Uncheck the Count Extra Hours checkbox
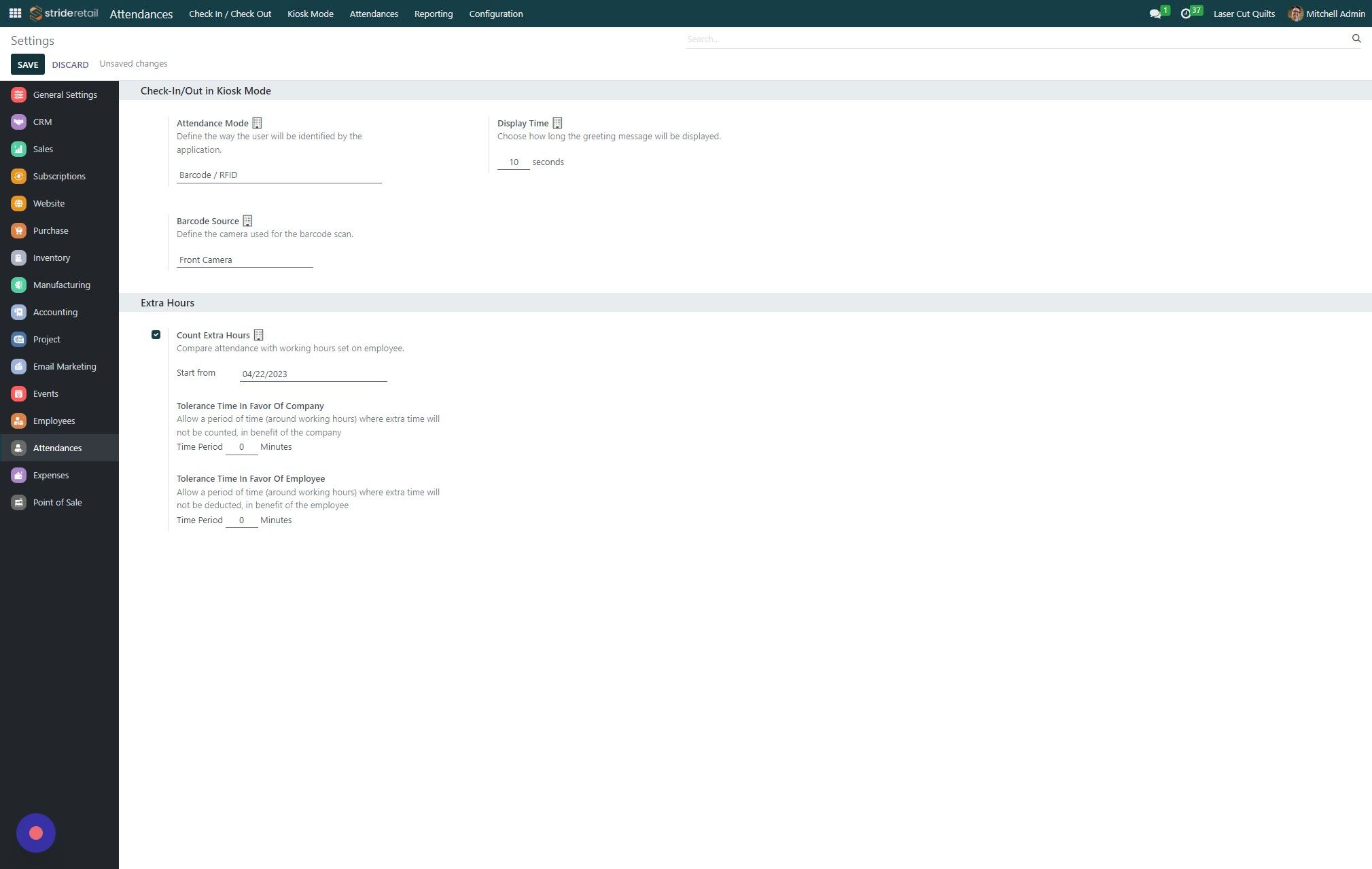The height and width of the screenshot is (869, 1372). pyautogui.click(x=156, y=334)
